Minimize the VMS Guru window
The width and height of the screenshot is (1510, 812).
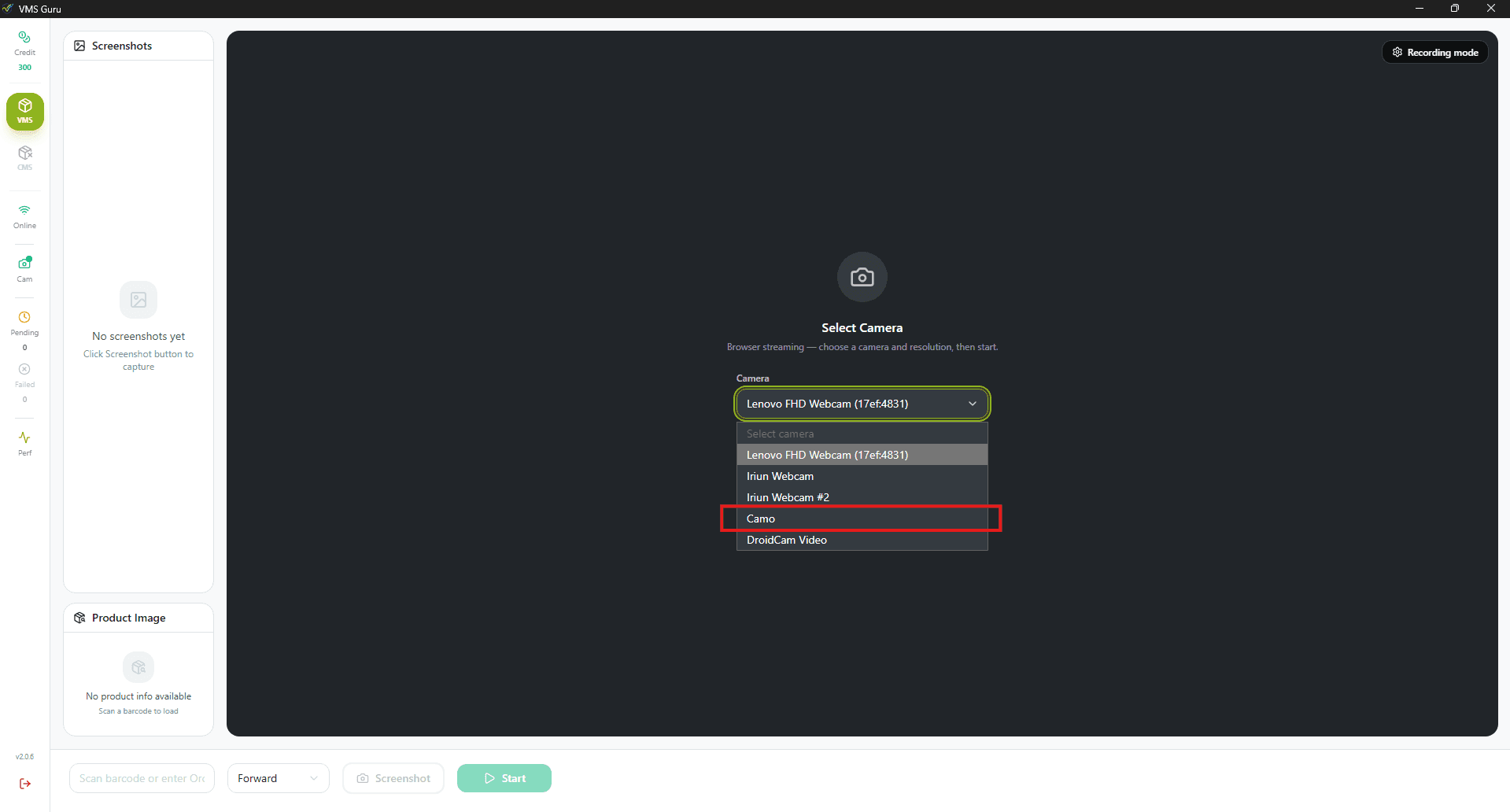[x=1420, y=9]
